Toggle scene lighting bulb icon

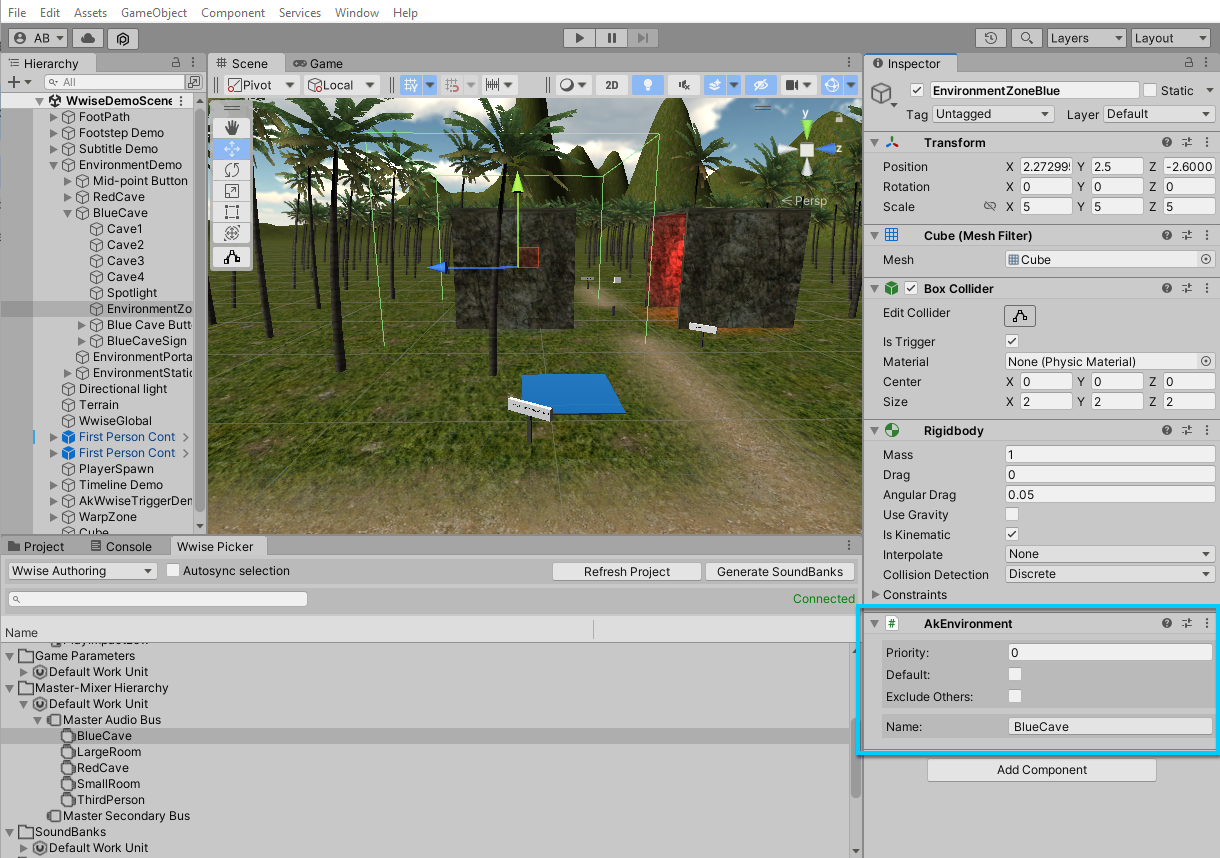coord(648,85)
